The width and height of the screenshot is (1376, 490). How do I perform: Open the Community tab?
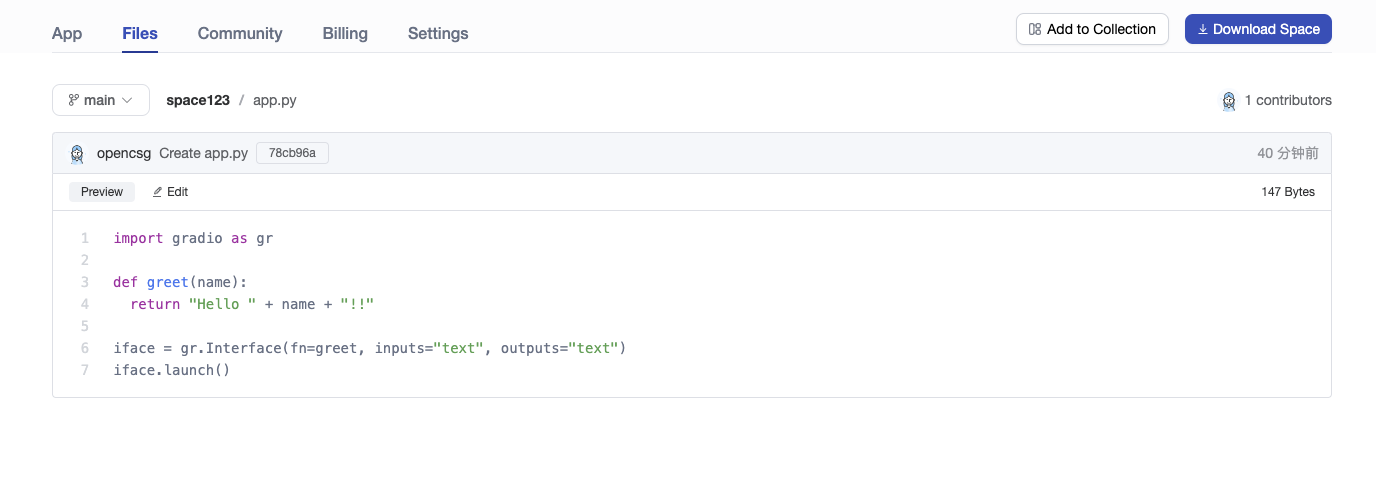pyautogui.click(x=240, y=33)
